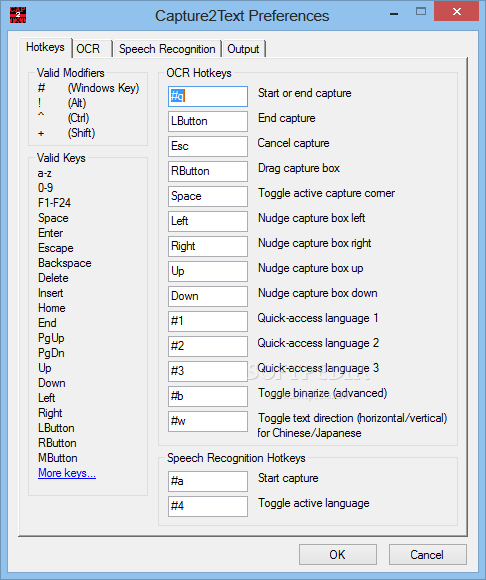The image size is (486, 580).
Task: Switch to the Output tab
Action: coord(243,49)
